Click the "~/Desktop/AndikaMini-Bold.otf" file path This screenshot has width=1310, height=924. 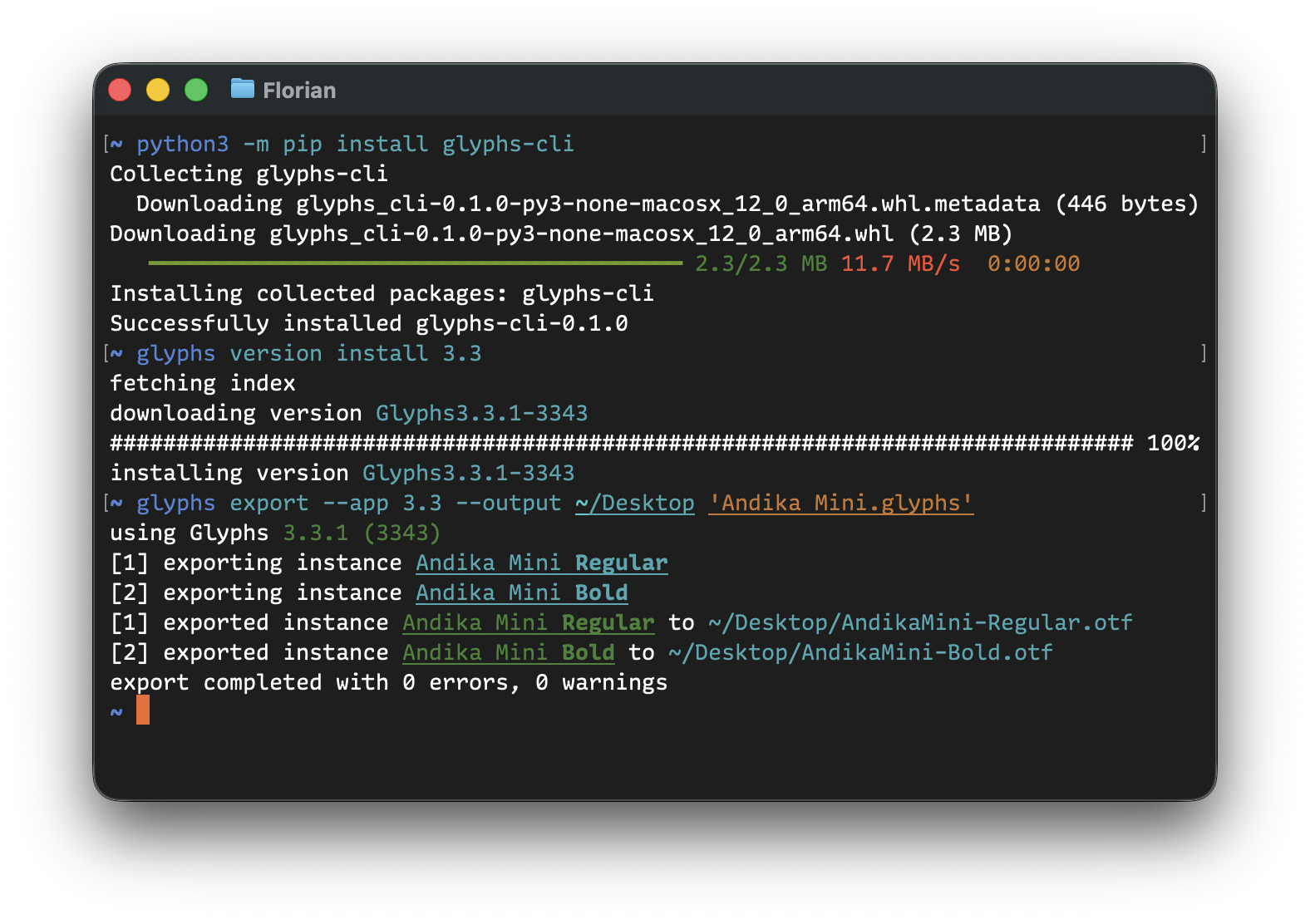(860, 652)
